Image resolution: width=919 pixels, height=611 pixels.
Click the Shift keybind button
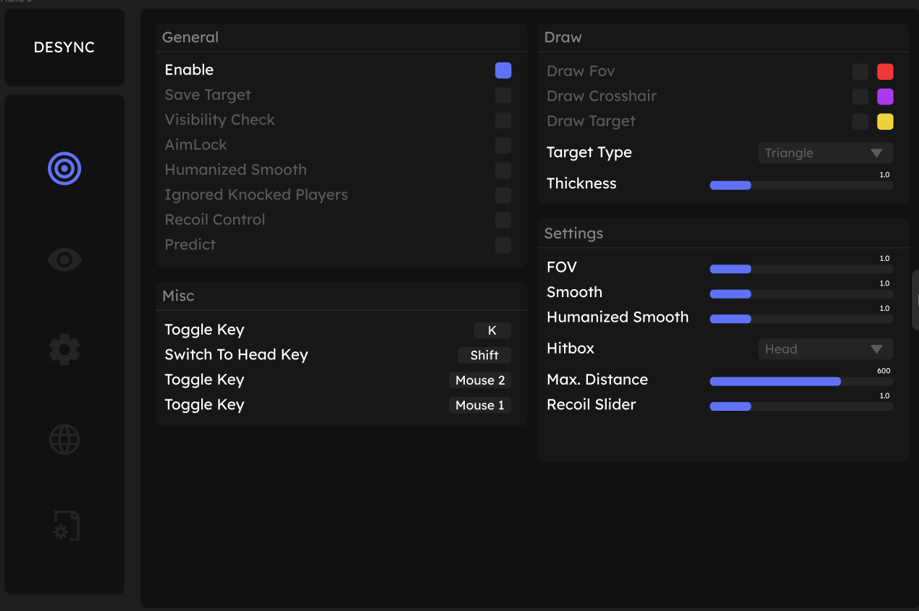[x=484, y=355]
